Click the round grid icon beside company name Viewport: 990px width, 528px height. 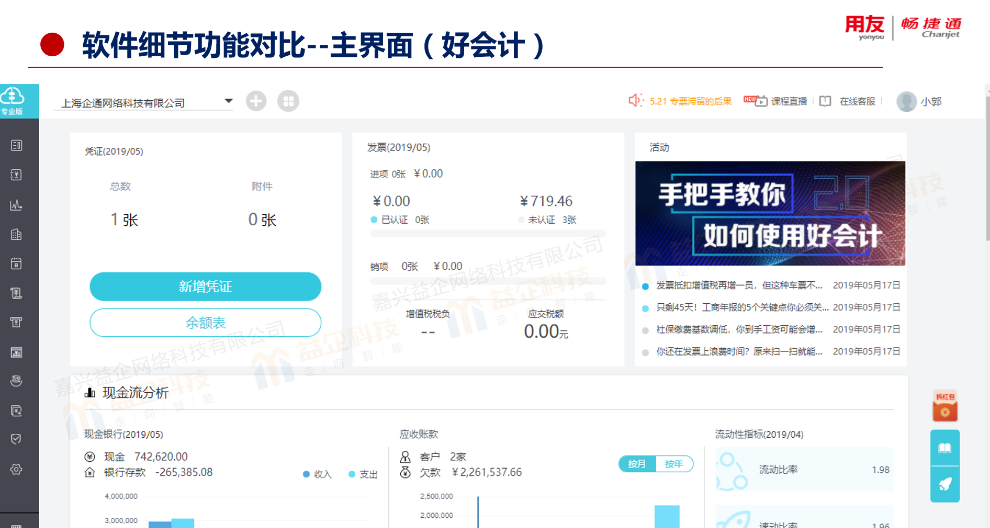(288, 101)
